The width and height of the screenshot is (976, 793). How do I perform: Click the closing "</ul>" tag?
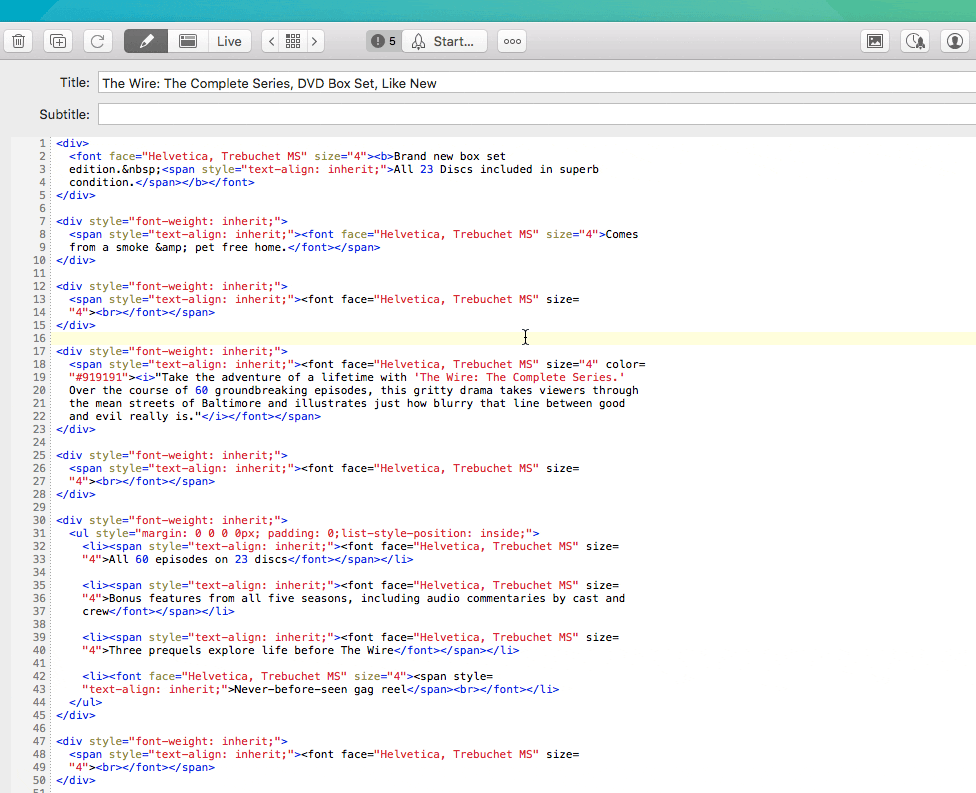(x=85, y=702)
